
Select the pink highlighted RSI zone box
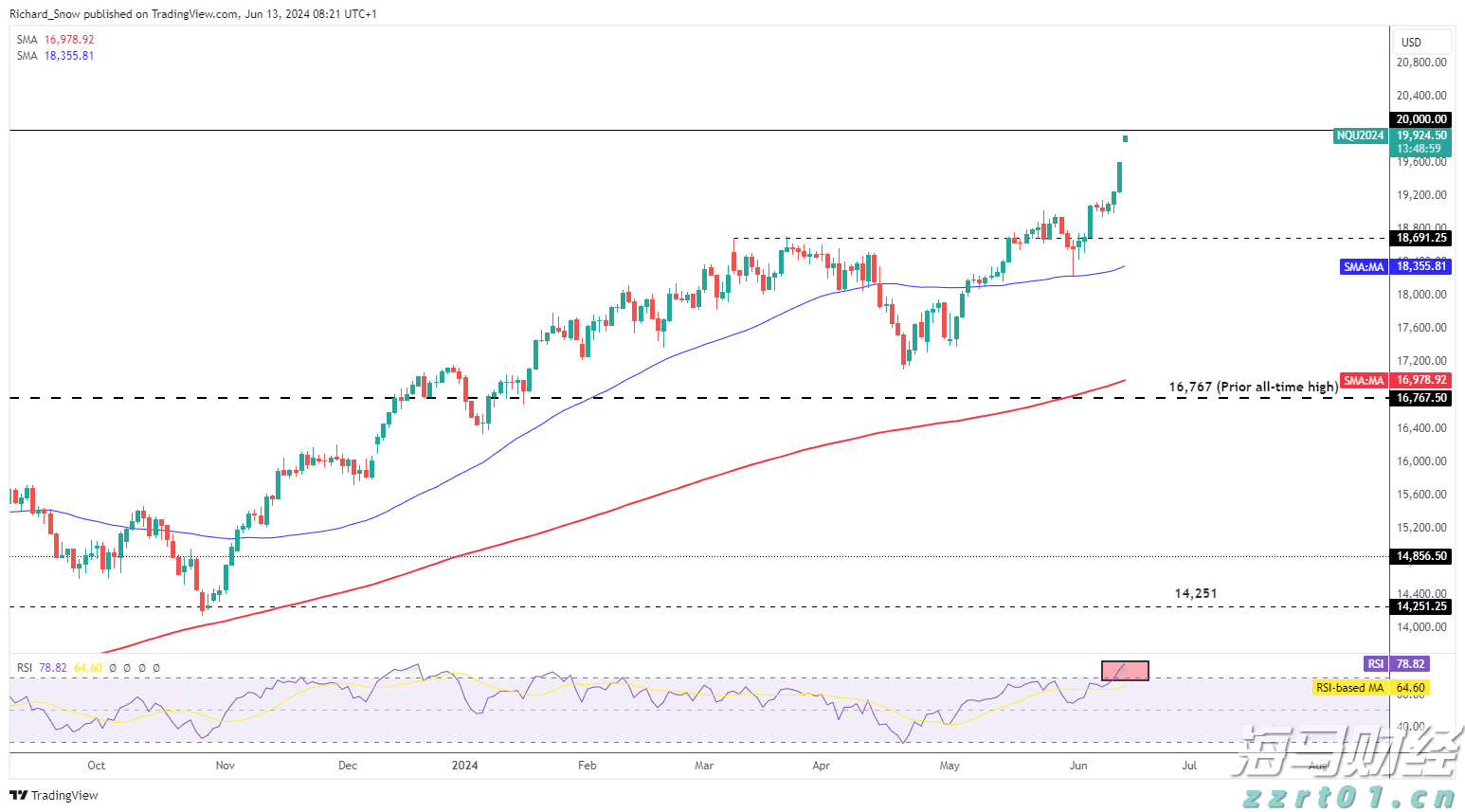pos(1125,671)
